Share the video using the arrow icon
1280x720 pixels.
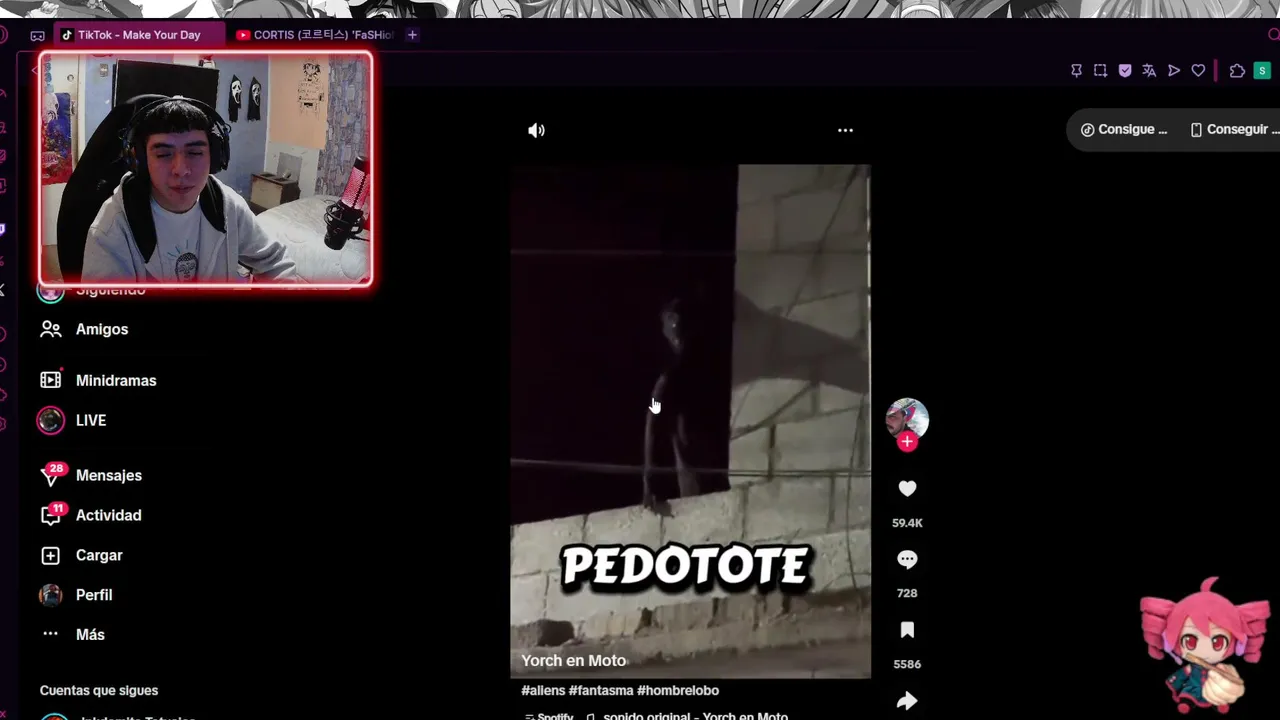pyautogui.click(x=907, y=701)
